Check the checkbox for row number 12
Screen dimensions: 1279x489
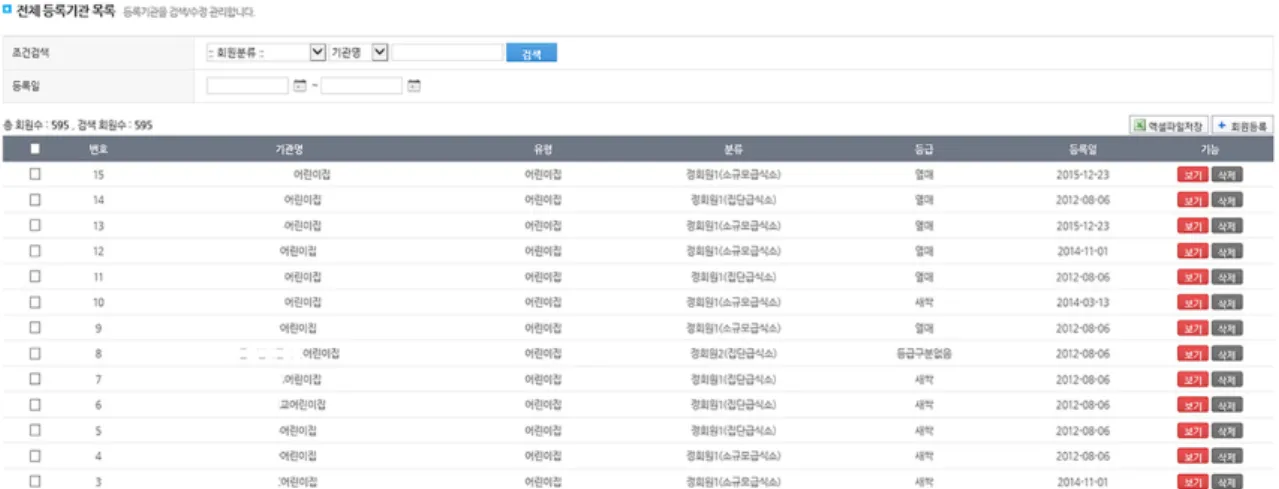35,251
